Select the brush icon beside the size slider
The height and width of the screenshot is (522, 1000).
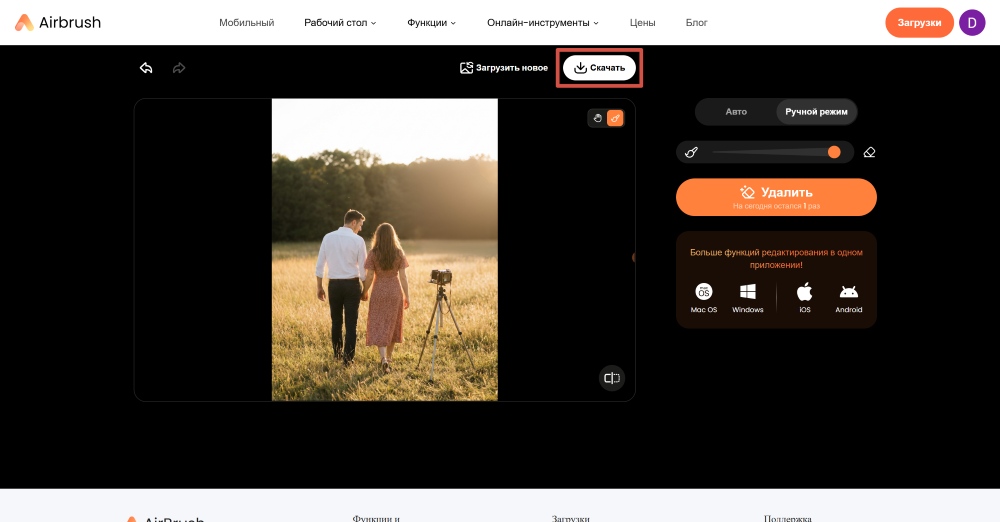click(691, 152)
